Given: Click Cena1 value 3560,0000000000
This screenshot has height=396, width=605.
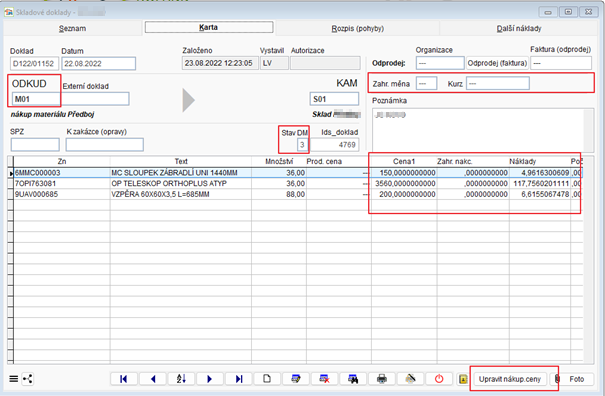Looking at the screenshot, I should [x=405, y=183].
